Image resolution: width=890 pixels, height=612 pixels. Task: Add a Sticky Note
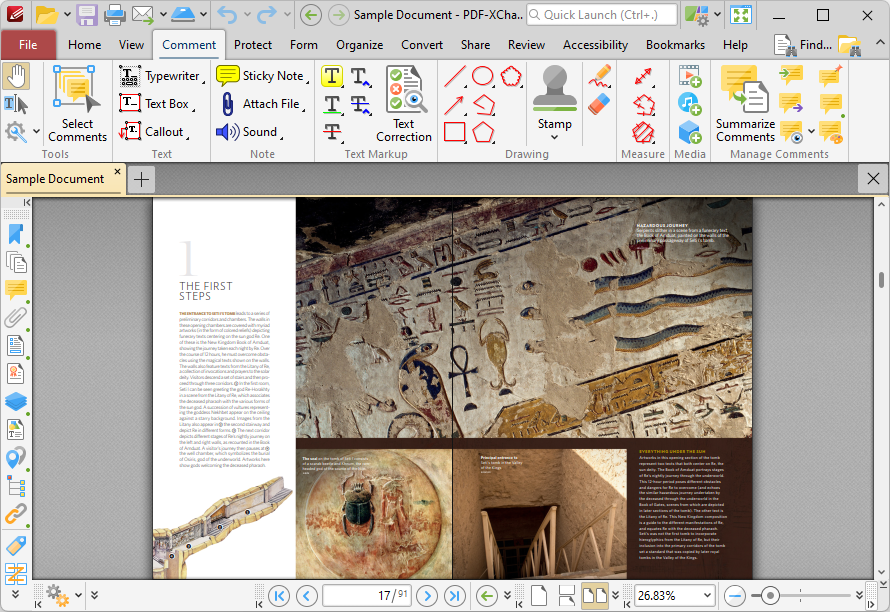coord(262,76)
